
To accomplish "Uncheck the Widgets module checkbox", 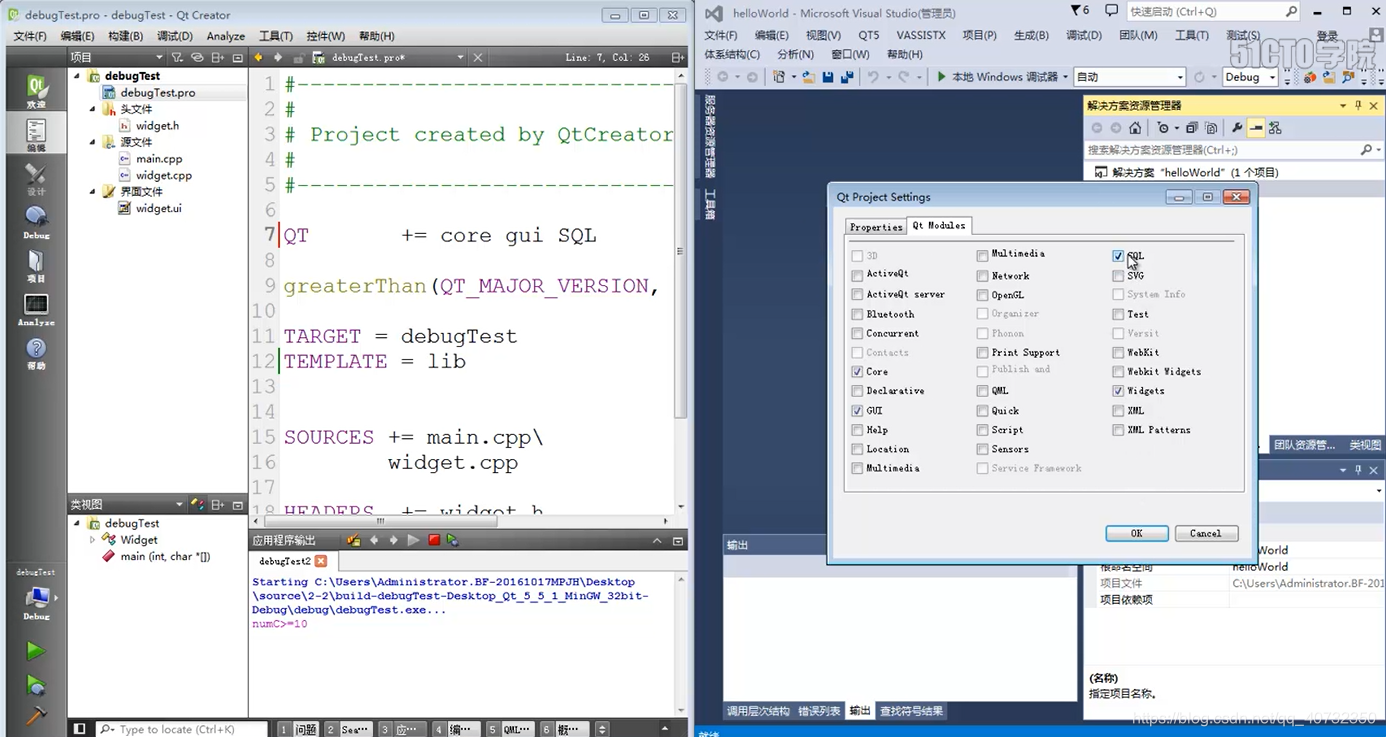I will [1118, 391].
